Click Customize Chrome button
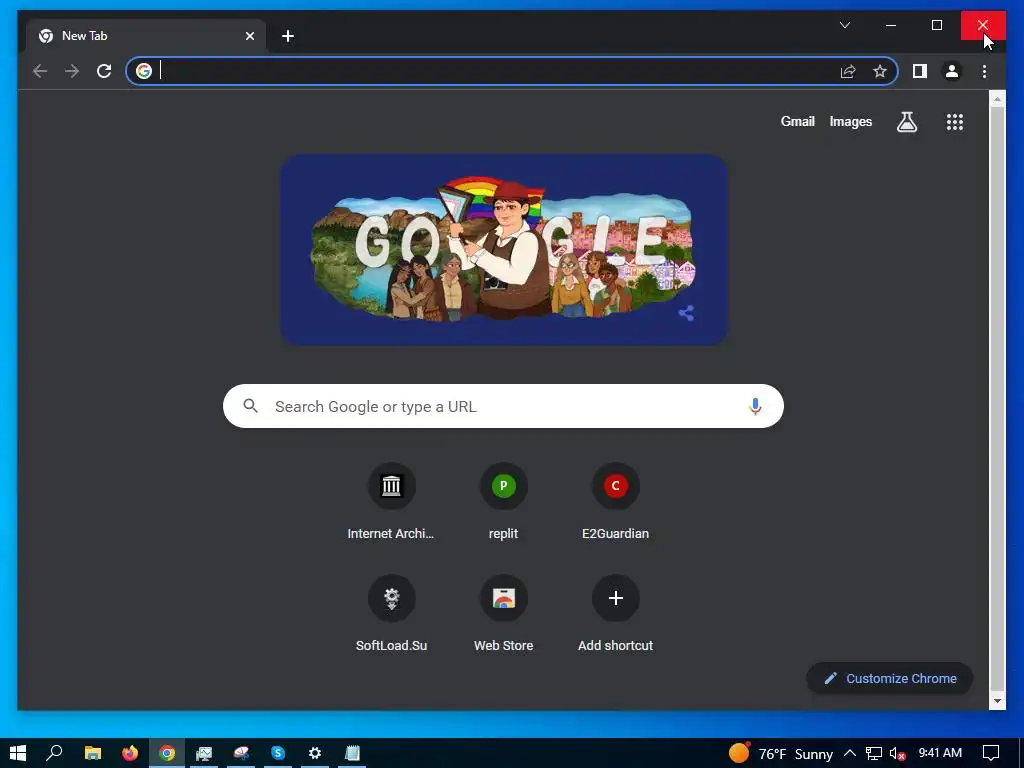 tap(890, 679)
